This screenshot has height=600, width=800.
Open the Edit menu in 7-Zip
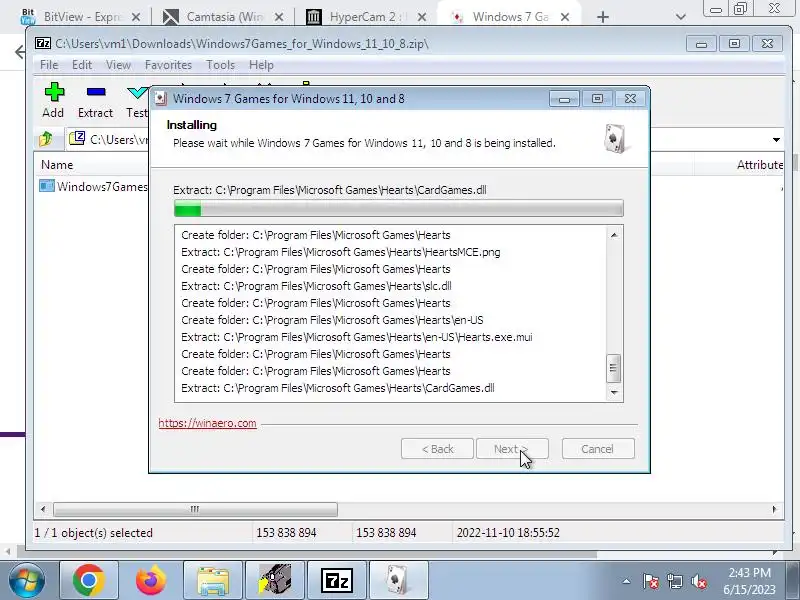tap(82, 65)
